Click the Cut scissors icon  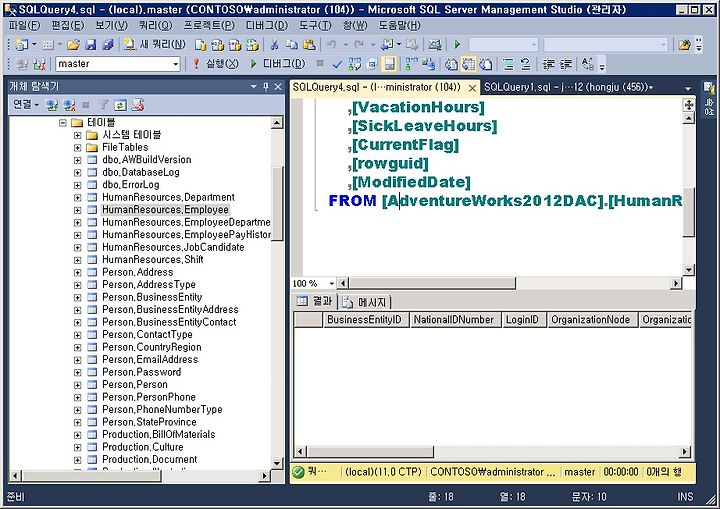[275, 45]
